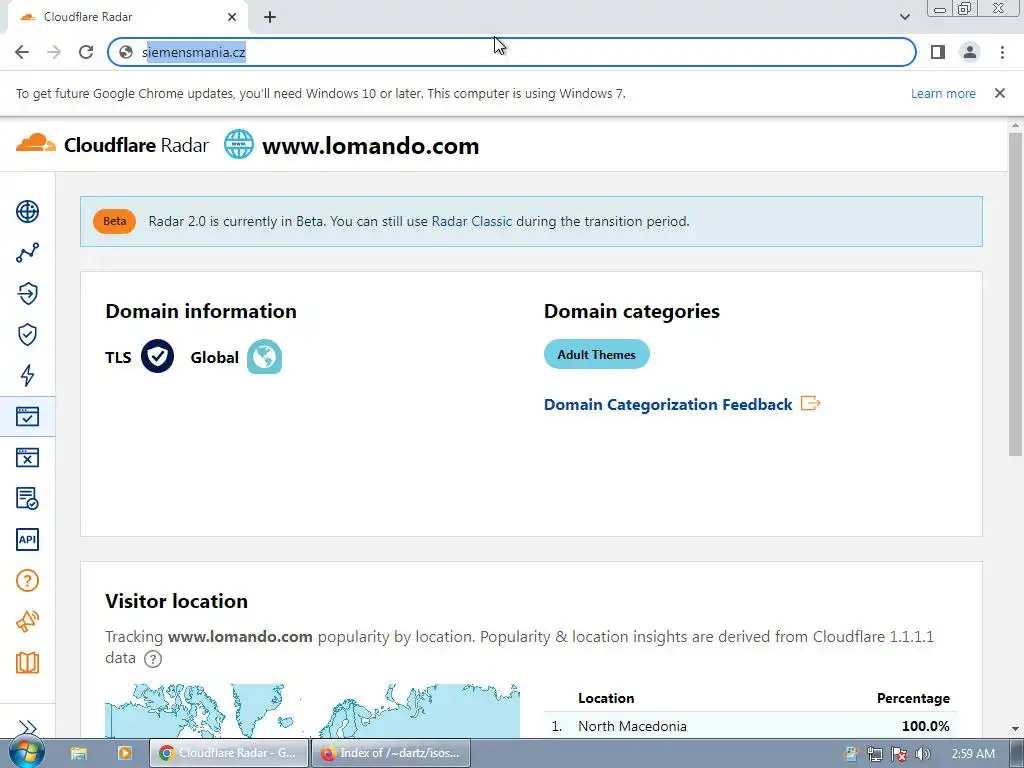Open the Radar Classic link
Screen dimensions: 1024x768
[x=472, y=221]
